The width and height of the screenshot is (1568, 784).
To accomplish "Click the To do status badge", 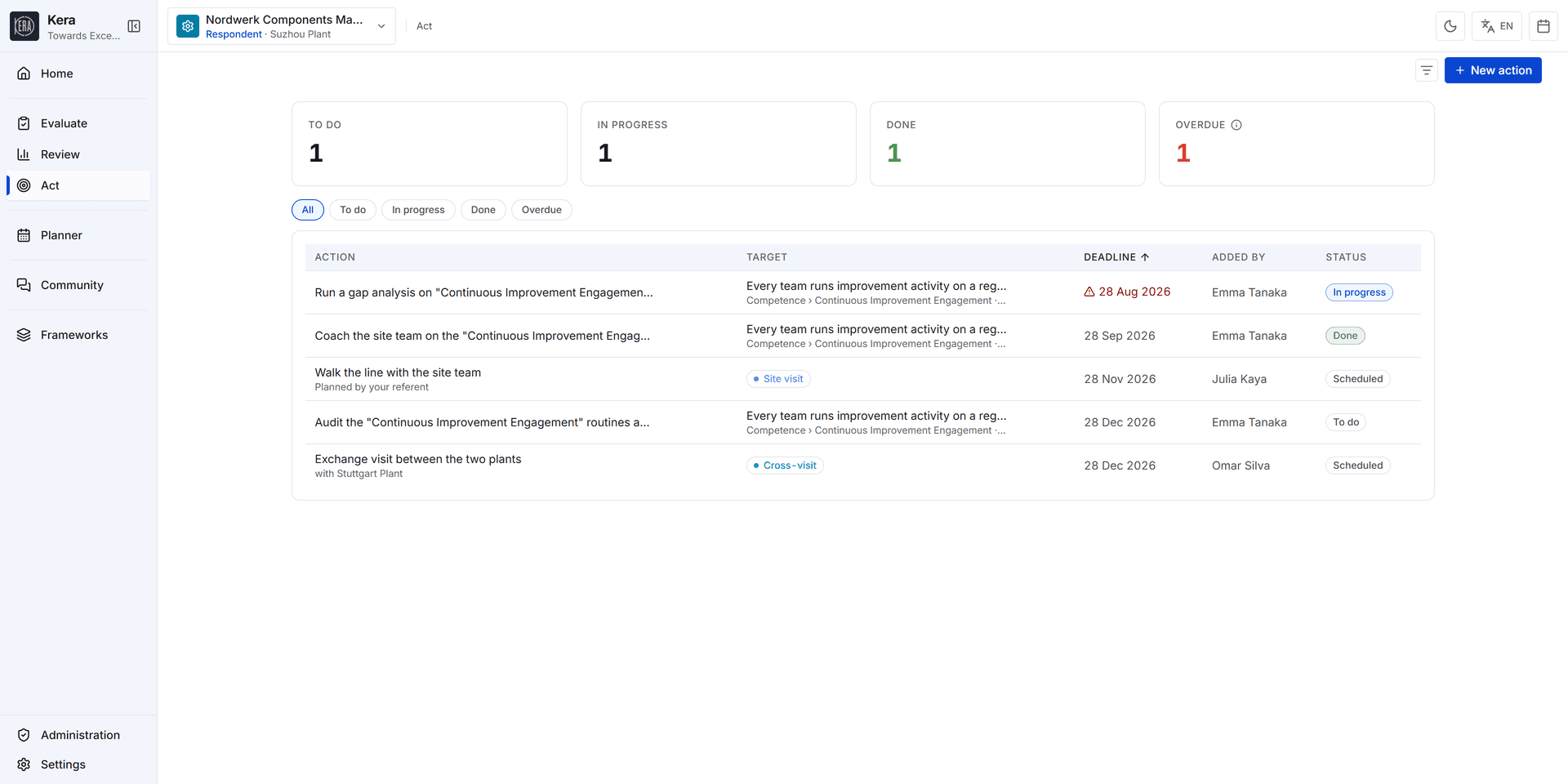I will [1346, 422].
